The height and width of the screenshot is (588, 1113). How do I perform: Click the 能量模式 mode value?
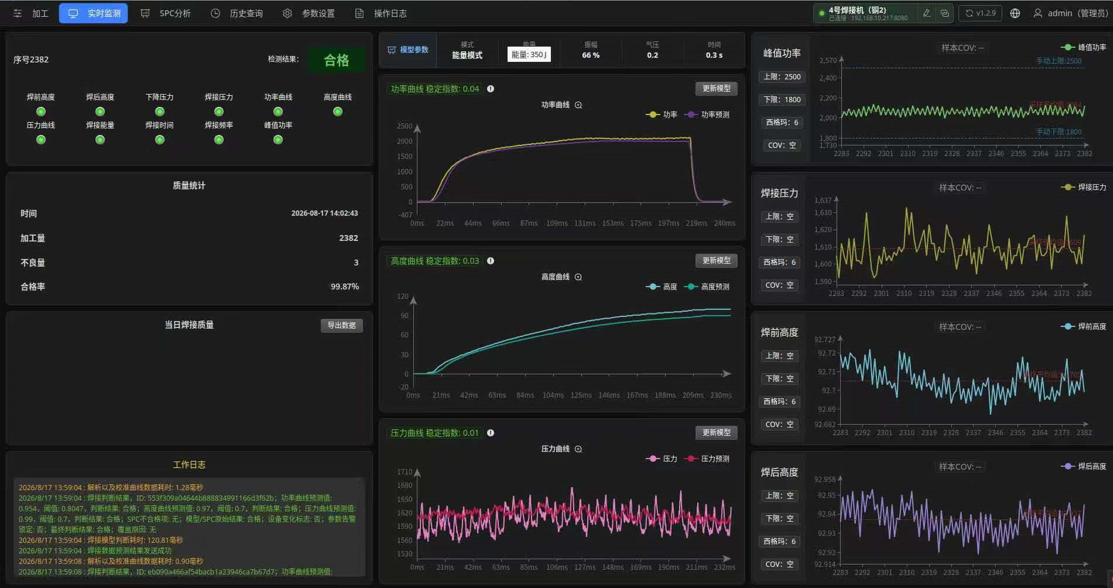(467, 55)
